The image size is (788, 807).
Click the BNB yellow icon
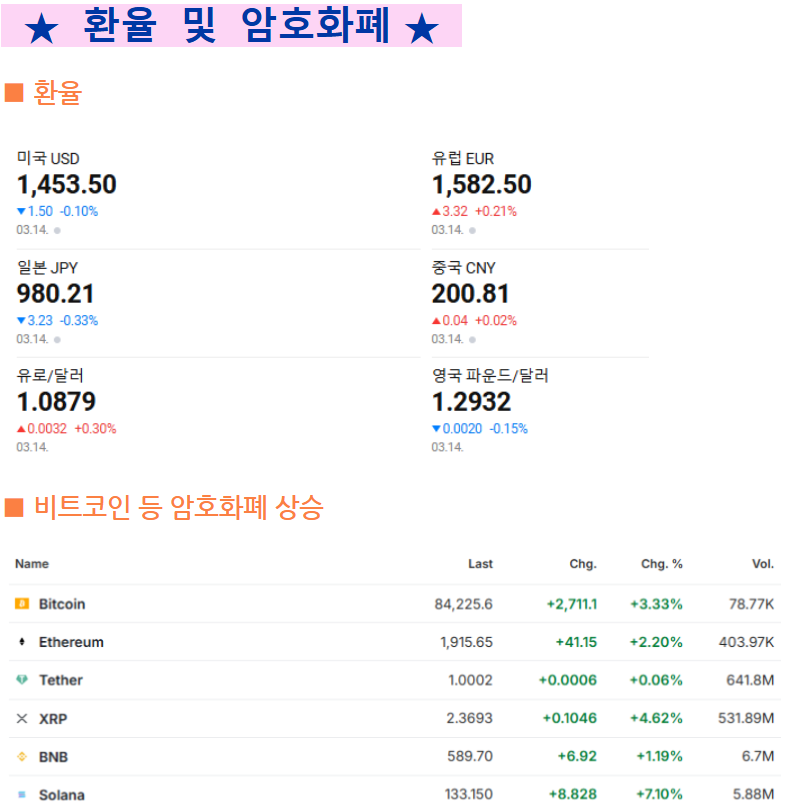point(22,756)
